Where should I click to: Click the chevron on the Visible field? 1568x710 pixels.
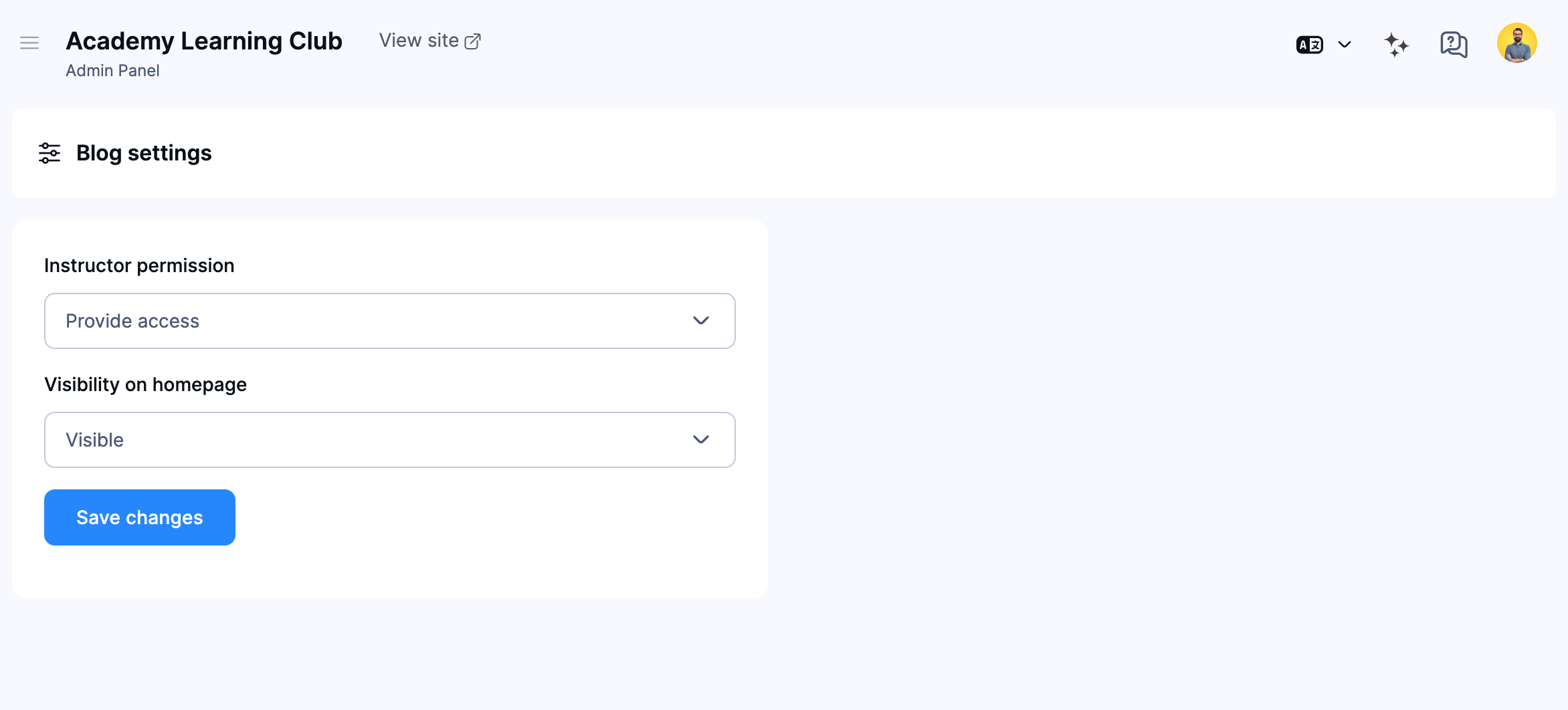point(701,439)
